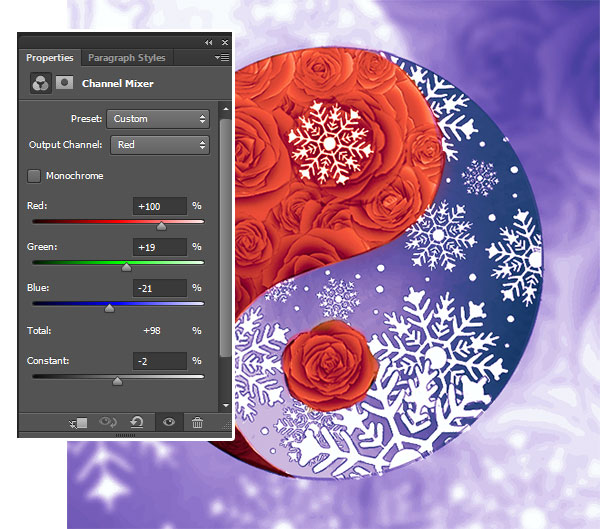Click the Channel Mixer title text
Screen dimensions: 600x529
click(x=118, y=83)
